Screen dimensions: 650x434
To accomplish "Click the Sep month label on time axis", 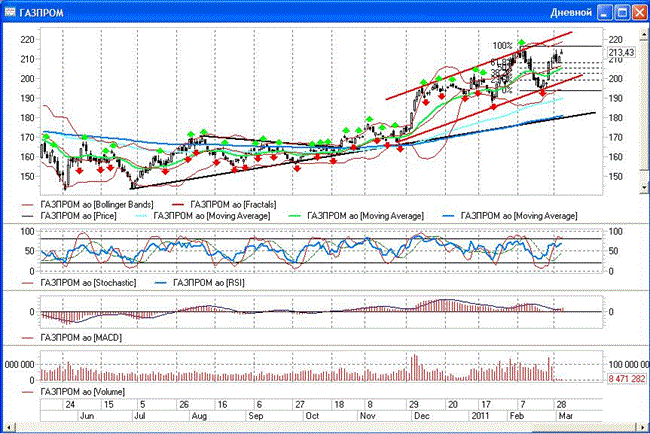I will pyautogui.click(x=255, y=416).
